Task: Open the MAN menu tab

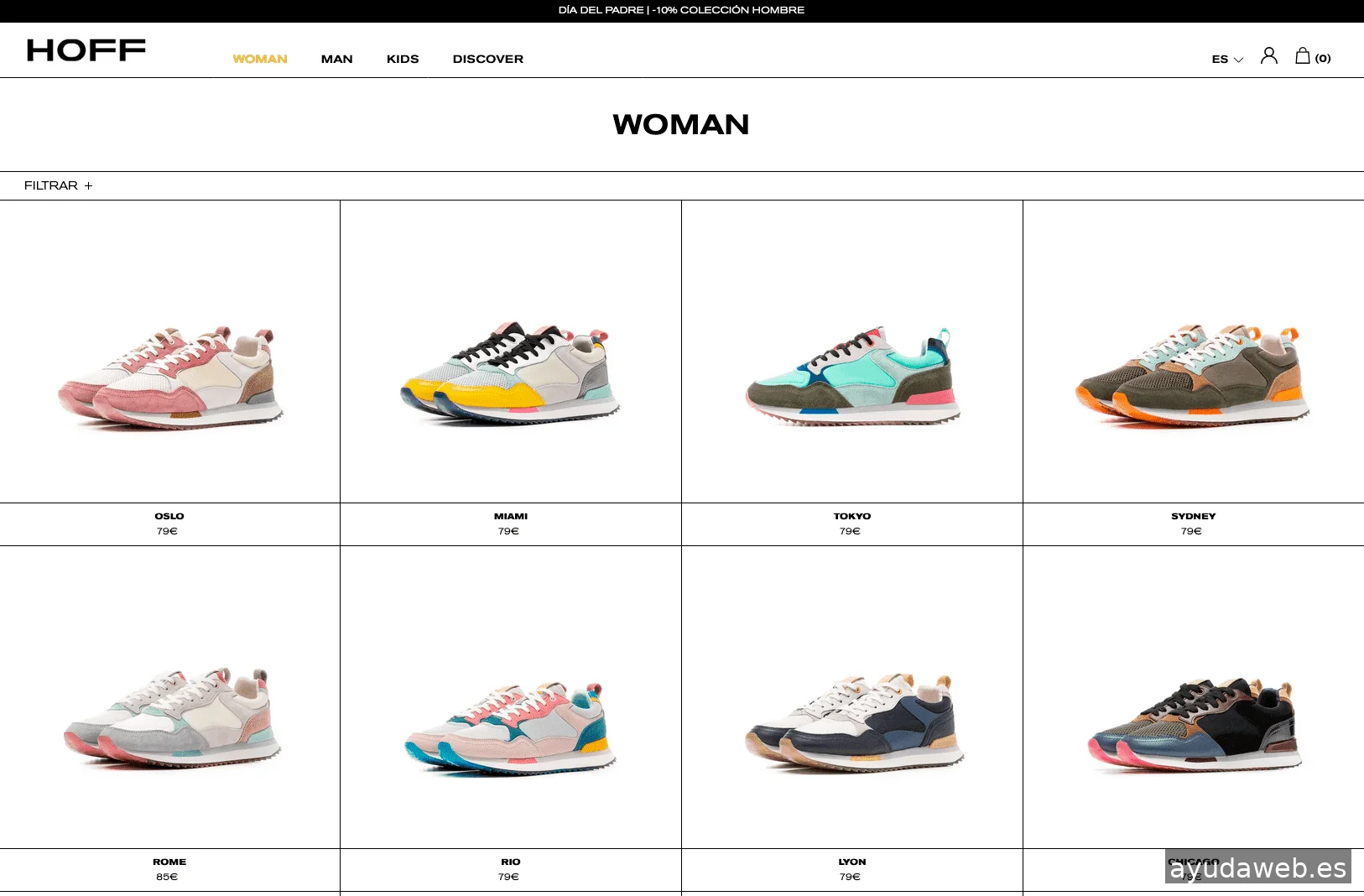Action: [x=336, y=59]
